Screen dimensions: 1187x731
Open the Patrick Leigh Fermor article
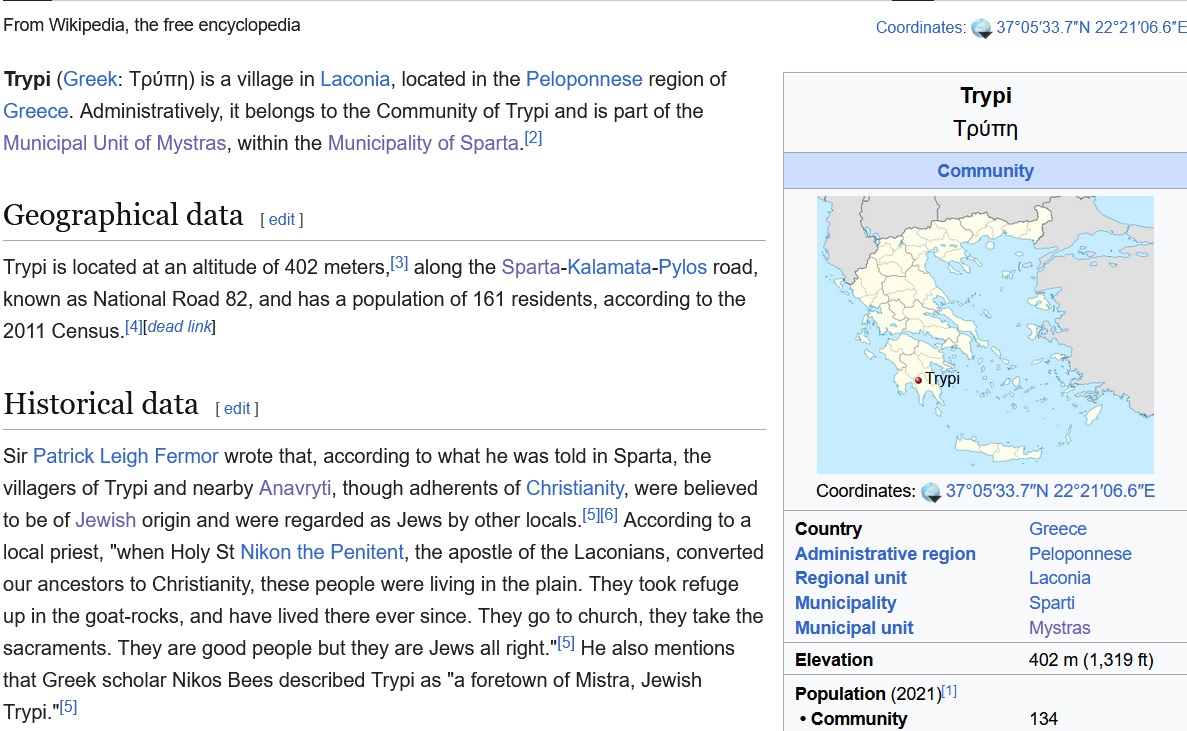pyautogui.click(x=125, y=456)
